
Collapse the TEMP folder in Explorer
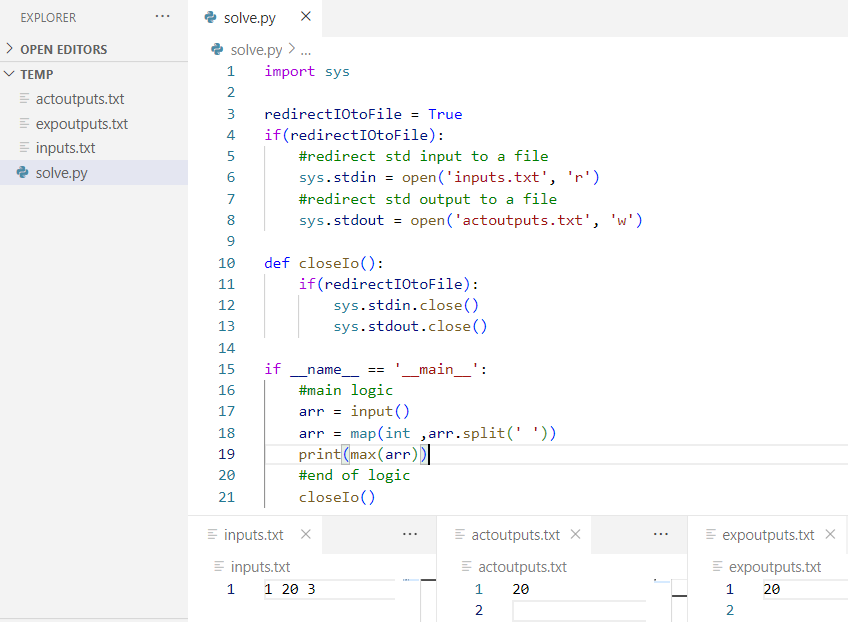(x=8, y=74)
